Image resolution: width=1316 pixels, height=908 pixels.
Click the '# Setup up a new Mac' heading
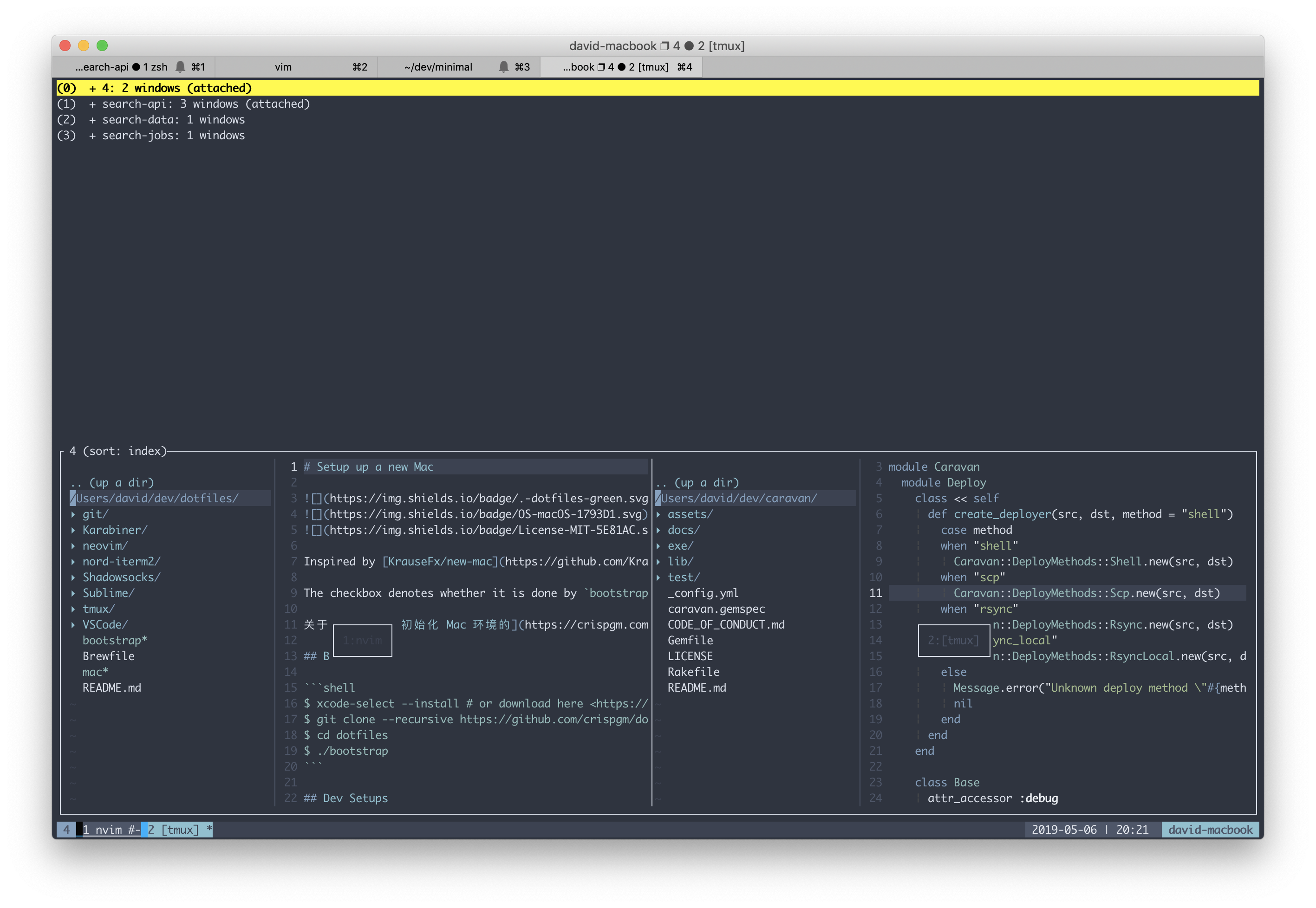tap(369, 467)
